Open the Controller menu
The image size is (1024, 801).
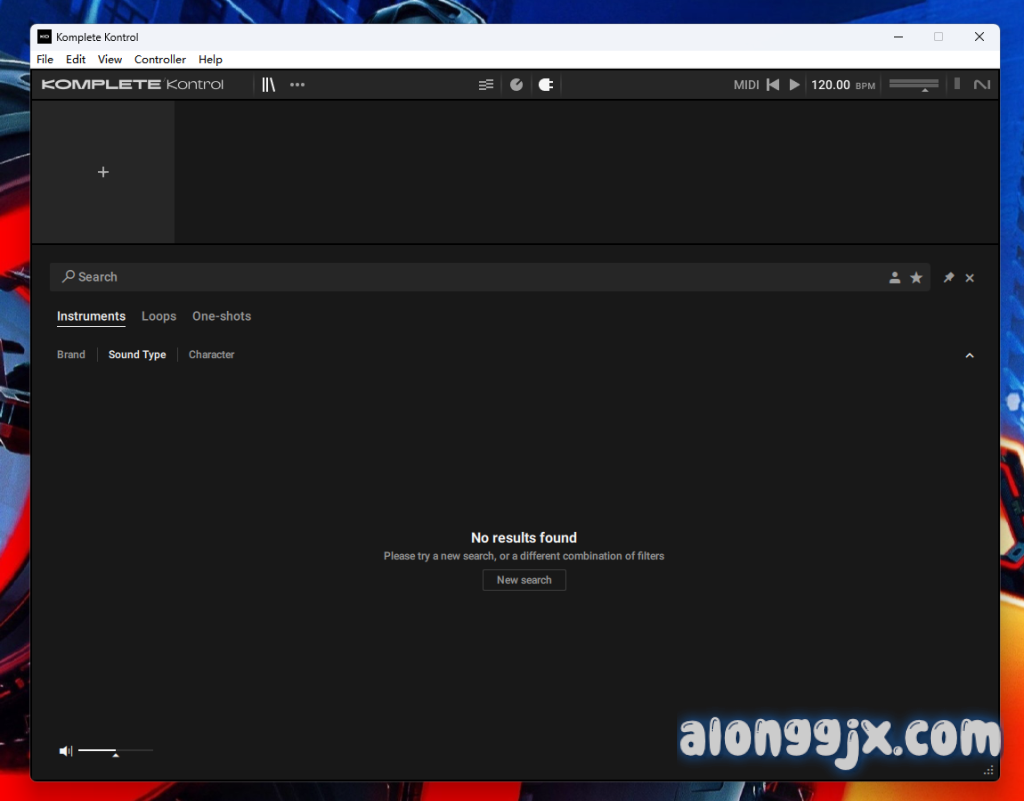[160, 60]
